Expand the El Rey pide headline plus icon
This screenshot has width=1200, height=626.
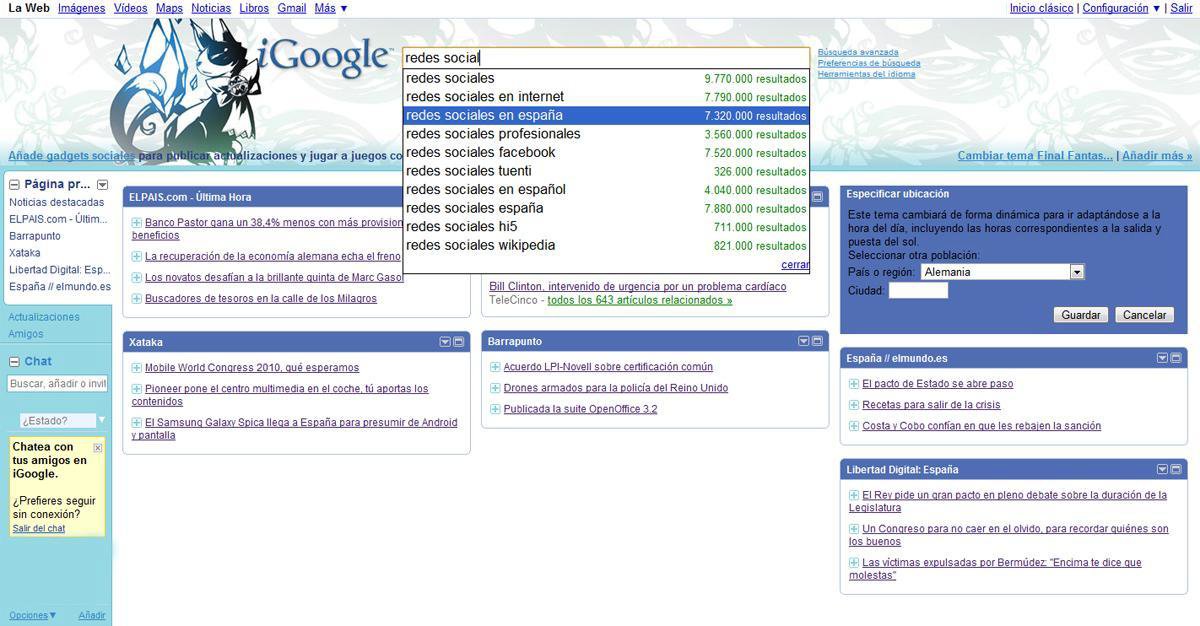tap(854, 495)
